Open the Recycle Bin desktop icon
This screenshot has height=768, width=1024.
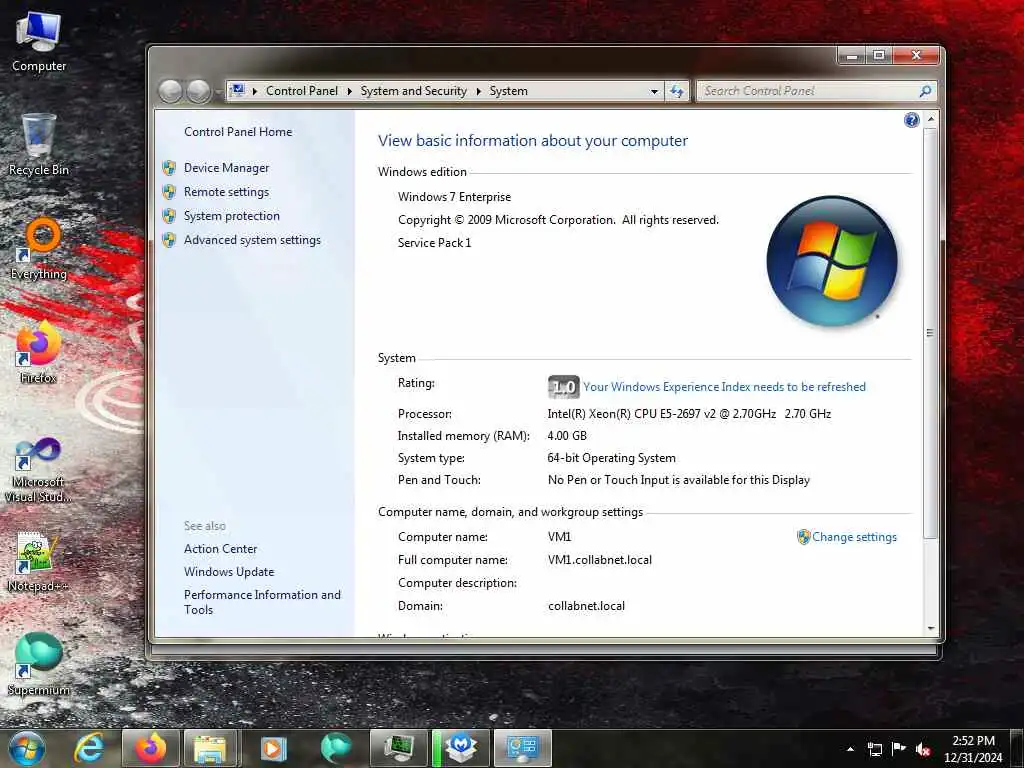click(x=38, y=145)
